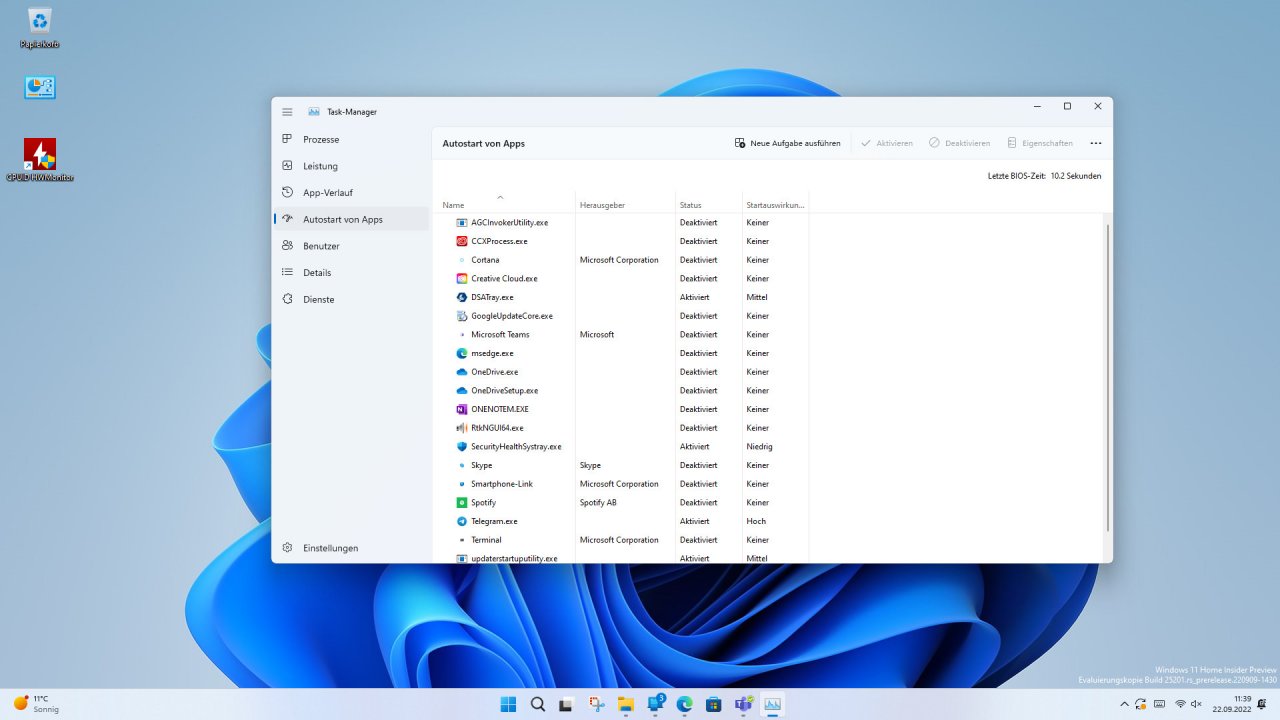Viewport: 1280px width, 720px height.
Task: Select the Cortana row
Action: point(620,260)
